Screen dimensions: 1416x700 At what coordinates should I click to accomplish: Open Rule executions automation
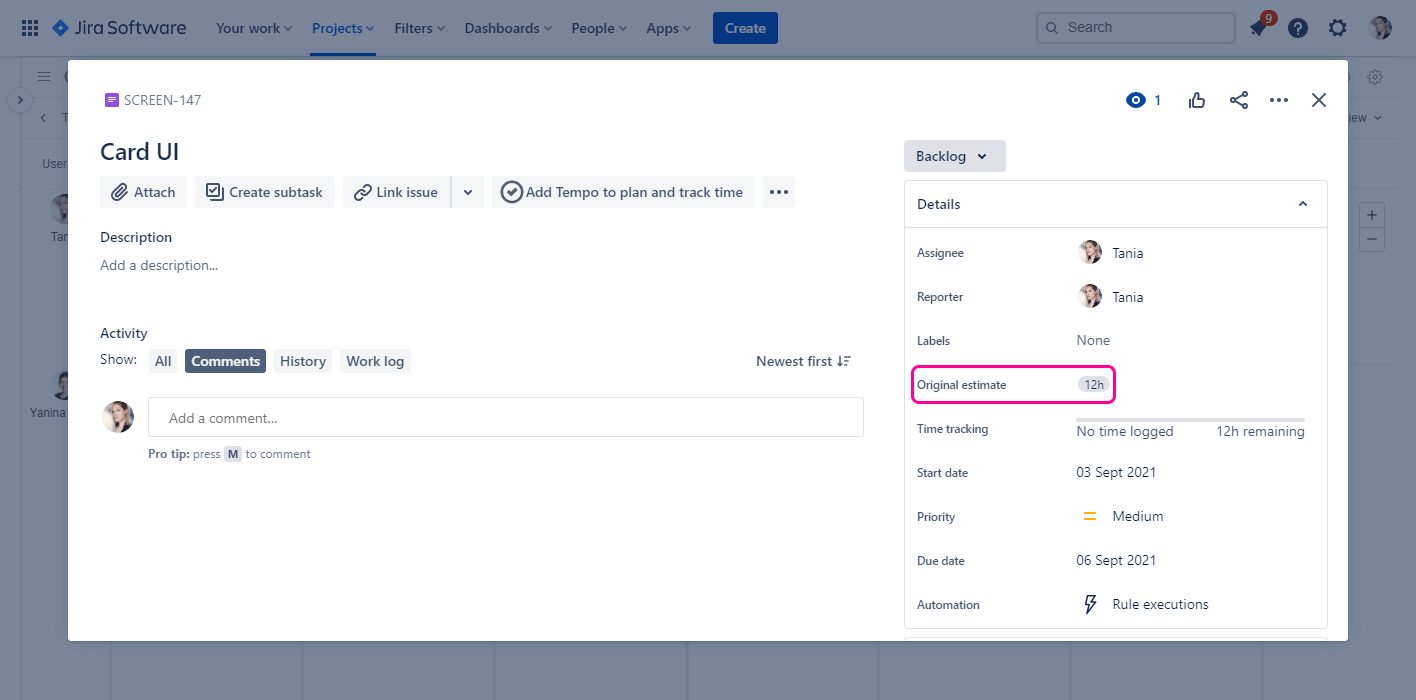[x=1160, y=605]
